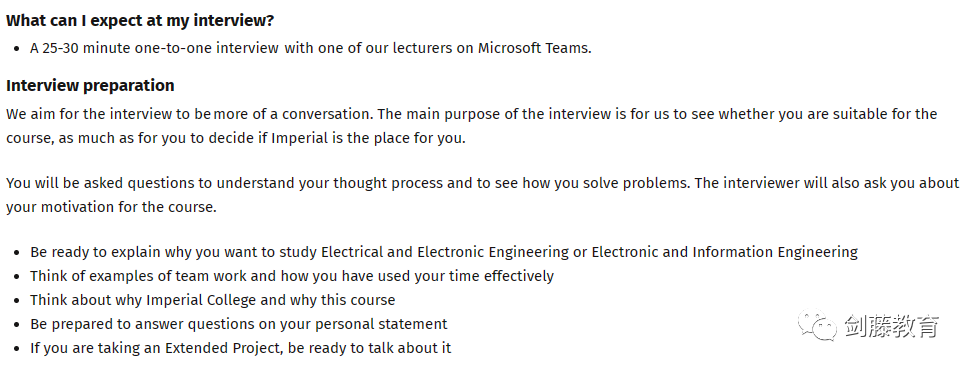Click the bullet point before 'Think about why Imperial'
This screenshot has height=369, width=971.
17,301
